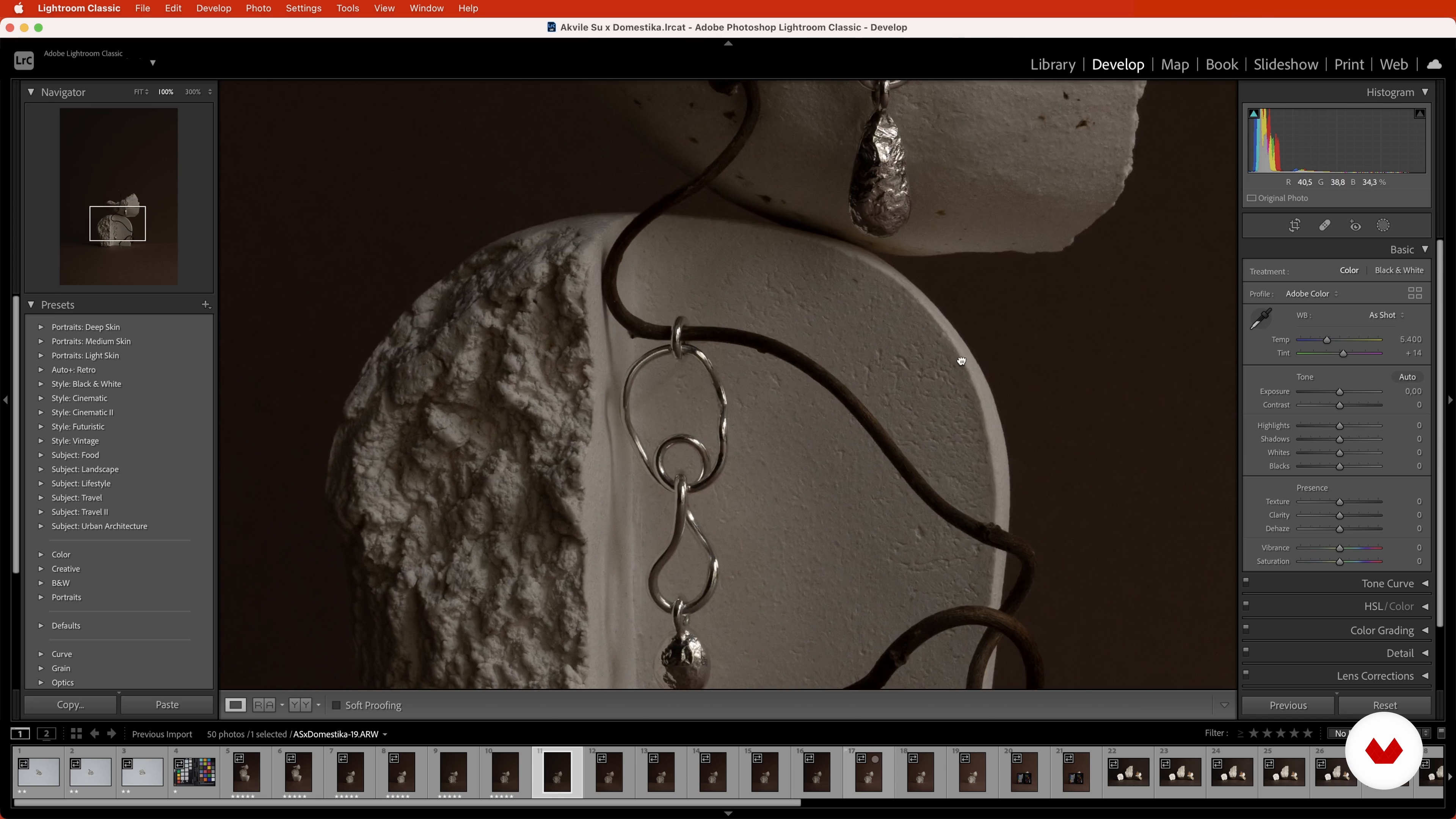Image resolution: width=1456 pixels, height=819 pixels.
Task: Click the Auto tone button
Action: [x=1407, y=377]
